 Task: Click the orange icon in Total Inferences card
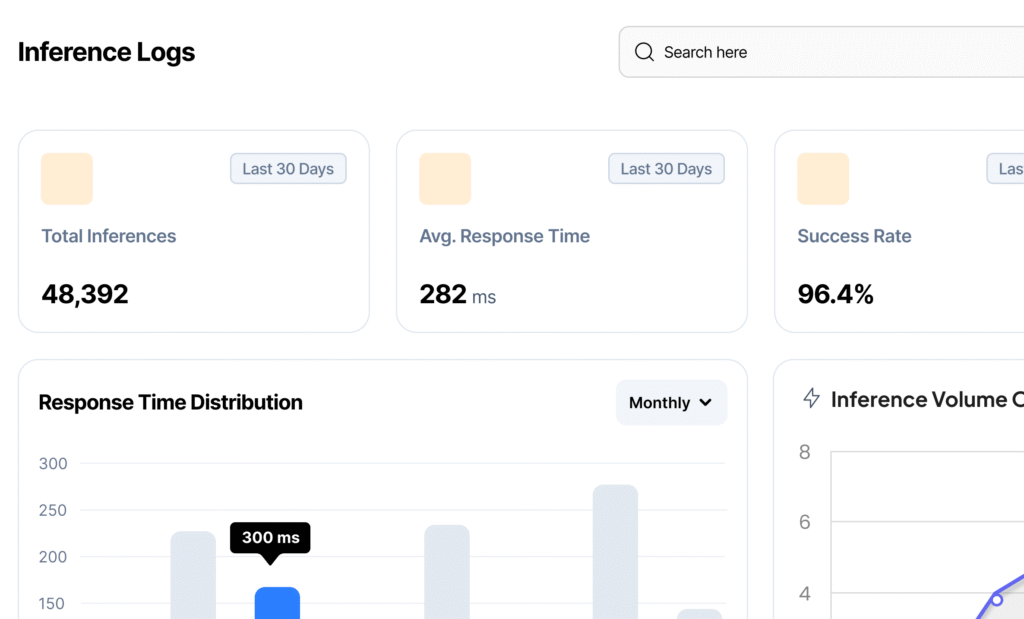click(67, 179)
